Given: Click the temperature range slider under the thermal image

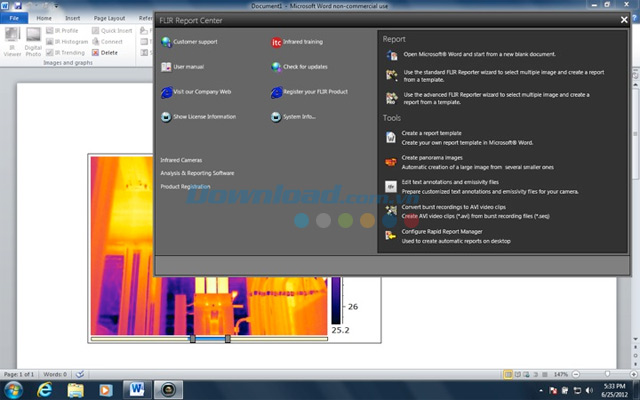Looking at the screenshot, I should click(210, 340).
